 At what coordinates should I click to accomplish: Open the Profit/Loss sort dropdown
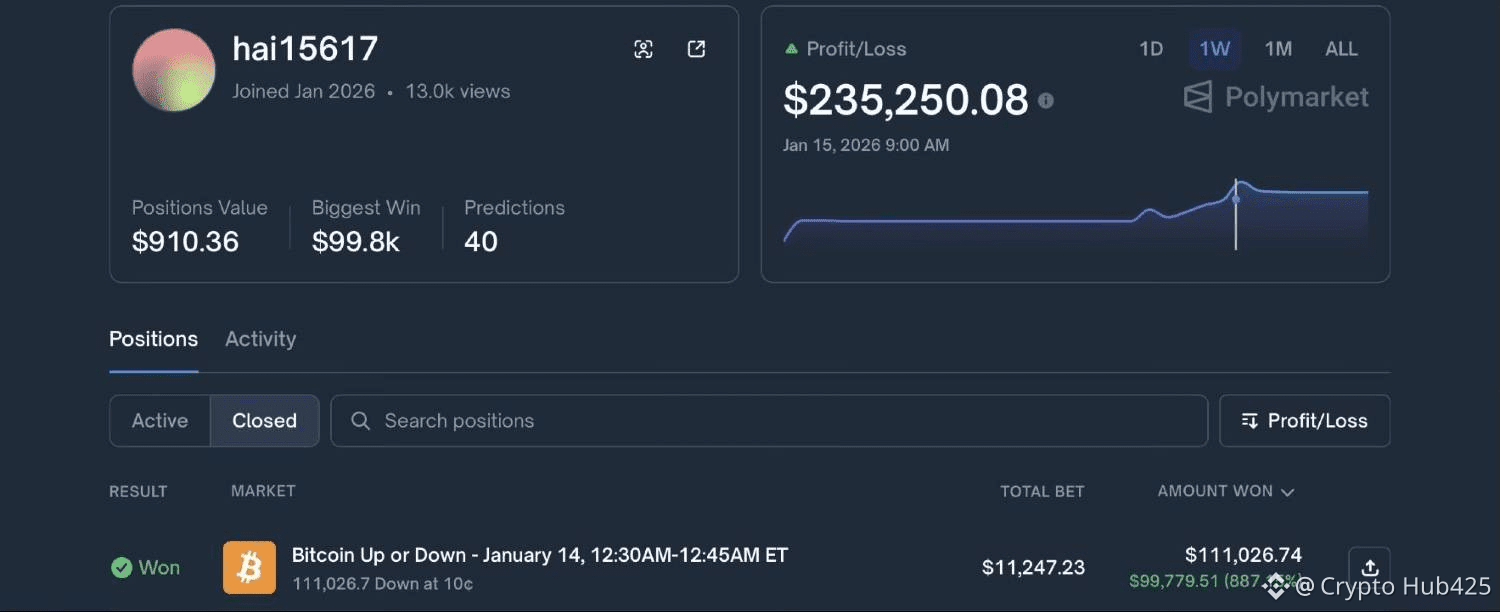click(1304, 421)
